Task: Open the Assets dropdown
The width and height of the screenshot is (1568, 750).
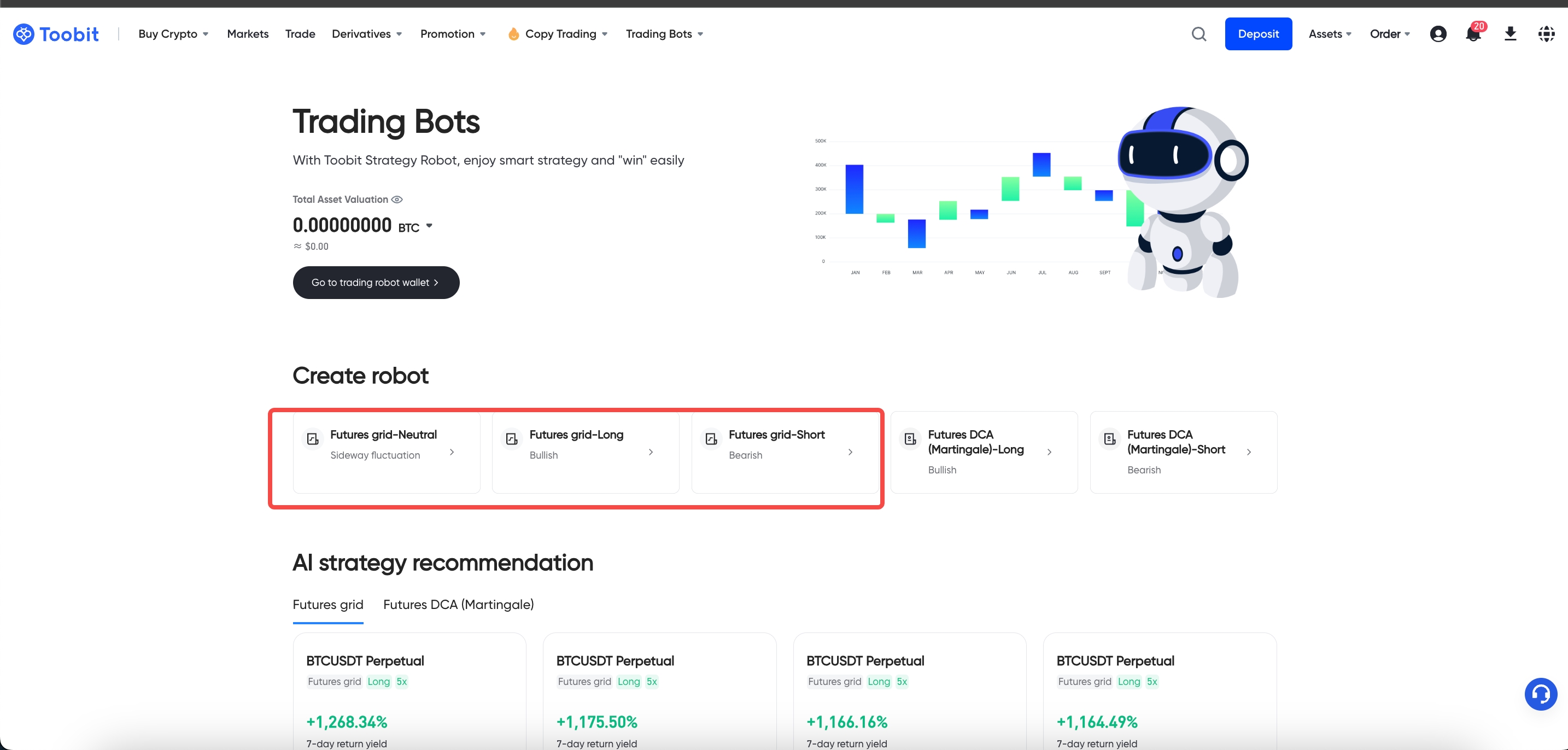Action: point(1330,34)
